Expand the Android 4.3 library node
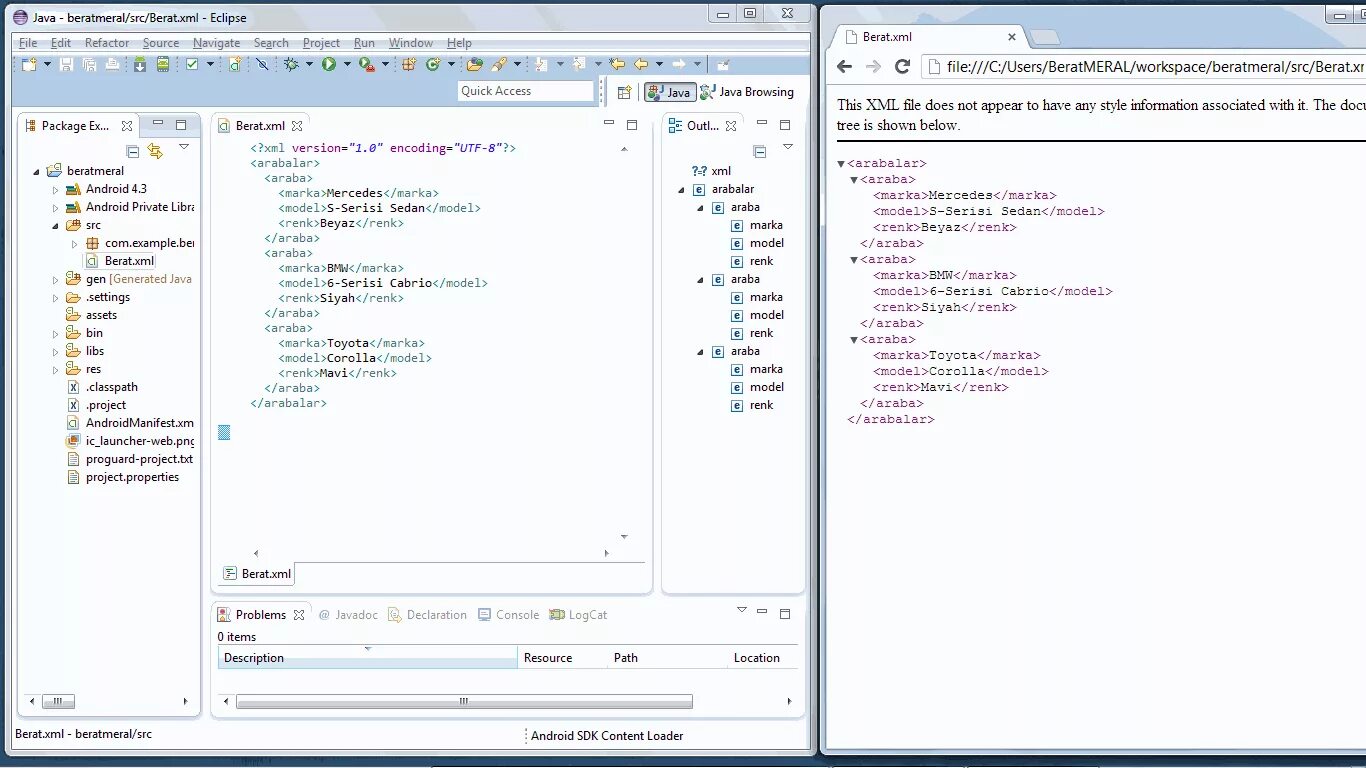The image size is (1366, 768). [x=56, y=189]
